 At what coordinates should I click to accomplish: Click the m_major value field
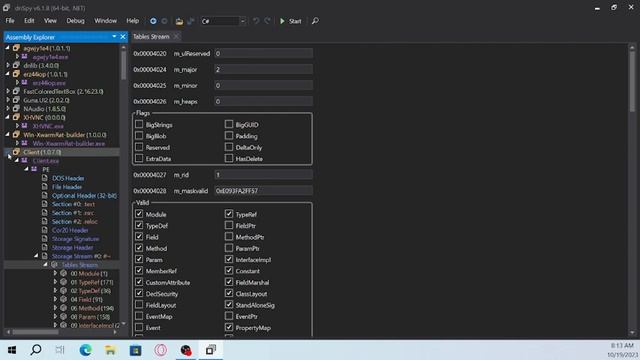tap(264, 69)
